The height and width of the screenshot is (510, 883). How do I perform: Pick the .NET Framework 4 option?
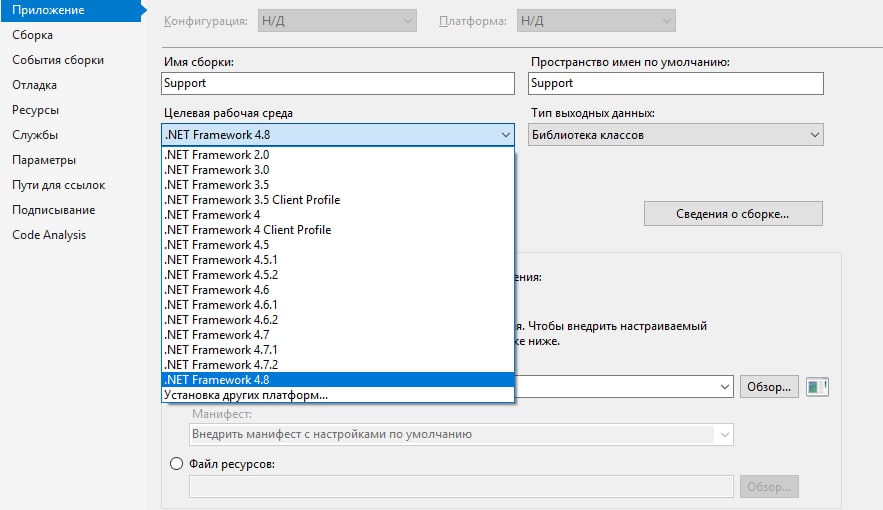pyautogui.click(x=338, y=215)
